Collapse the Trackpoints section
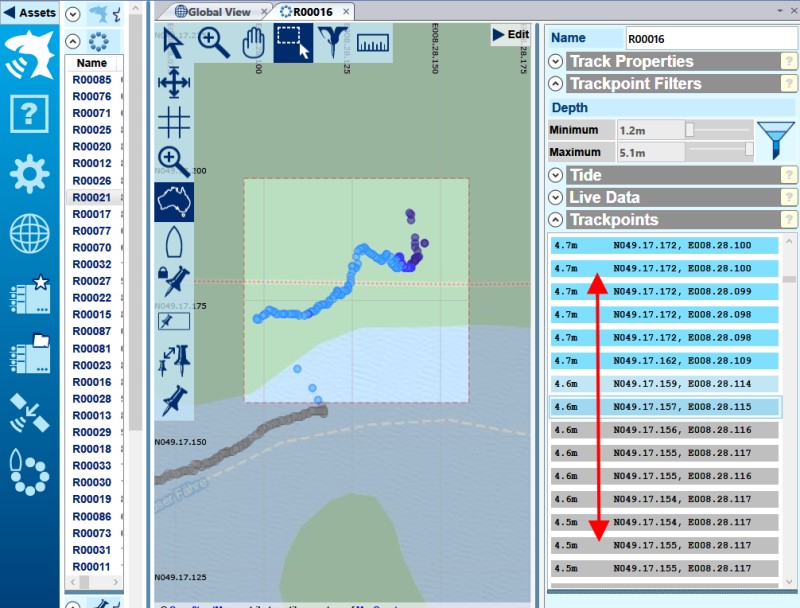 556,219
